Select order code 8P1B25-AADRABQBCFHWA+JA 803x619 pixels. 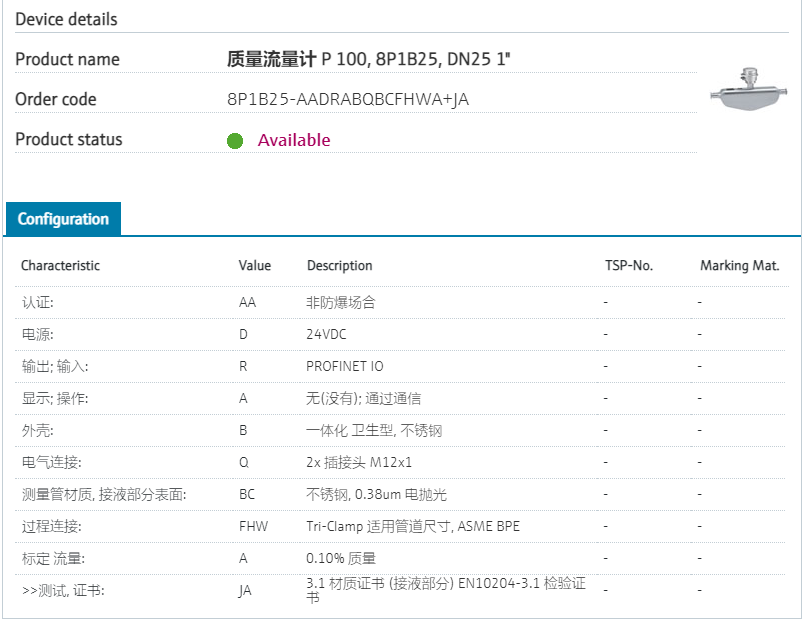(x=348, y=100)
